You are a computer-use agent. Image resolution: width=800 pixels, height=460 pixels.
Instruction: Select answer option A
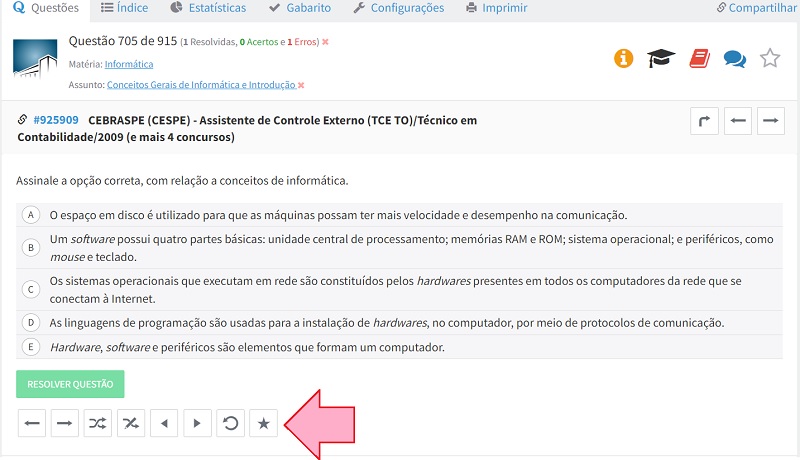(x=31, y=215)
